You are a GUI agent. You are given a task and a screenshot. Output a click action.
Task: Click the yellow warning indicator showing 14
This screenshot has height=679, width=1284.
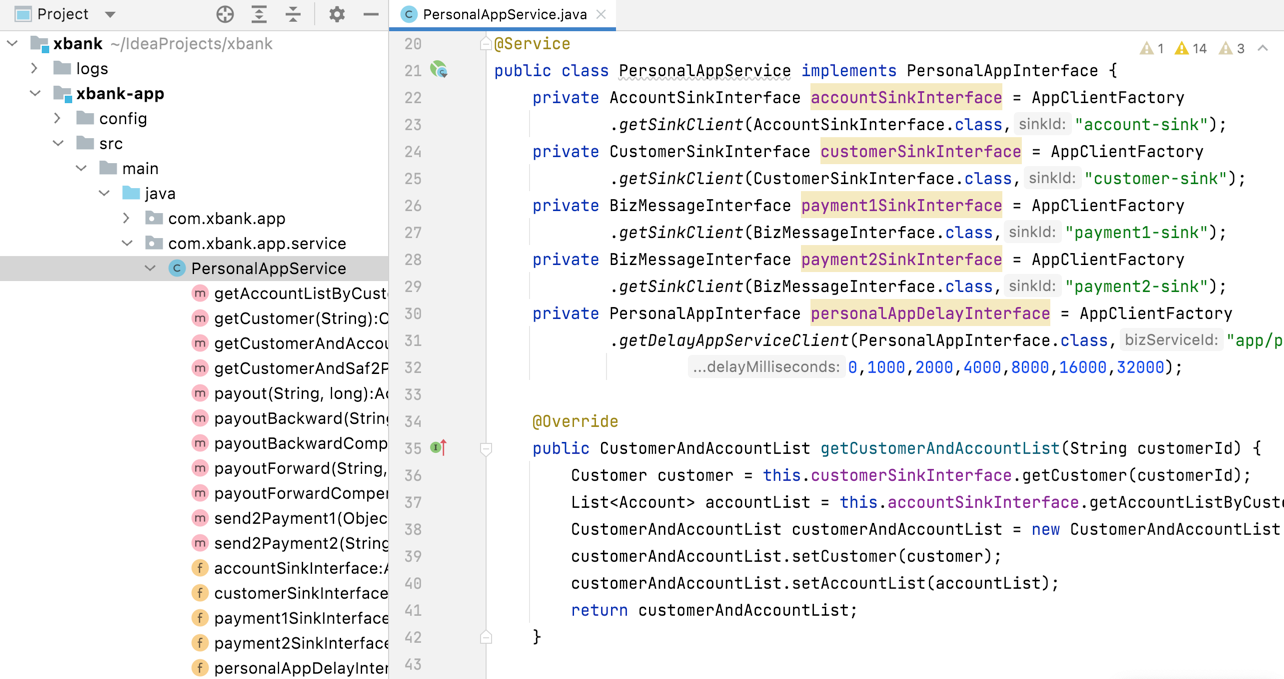1190,48
